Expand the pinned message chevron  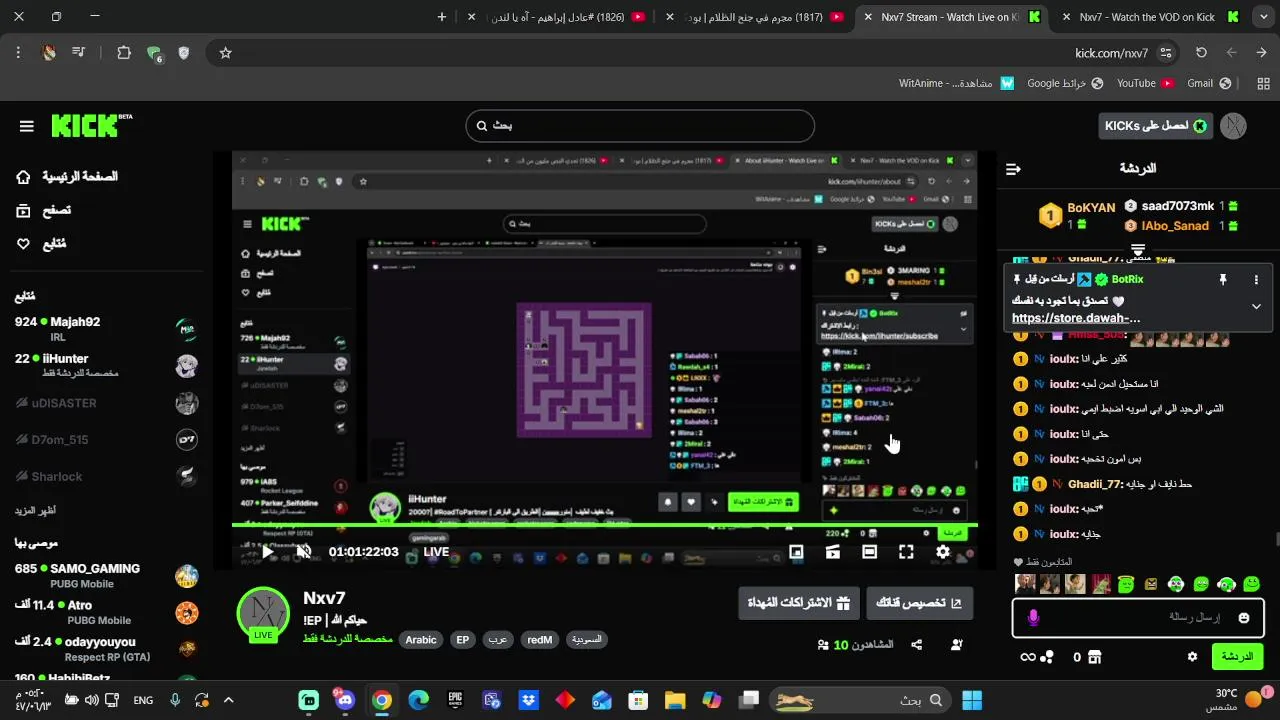click(1256, 307)
